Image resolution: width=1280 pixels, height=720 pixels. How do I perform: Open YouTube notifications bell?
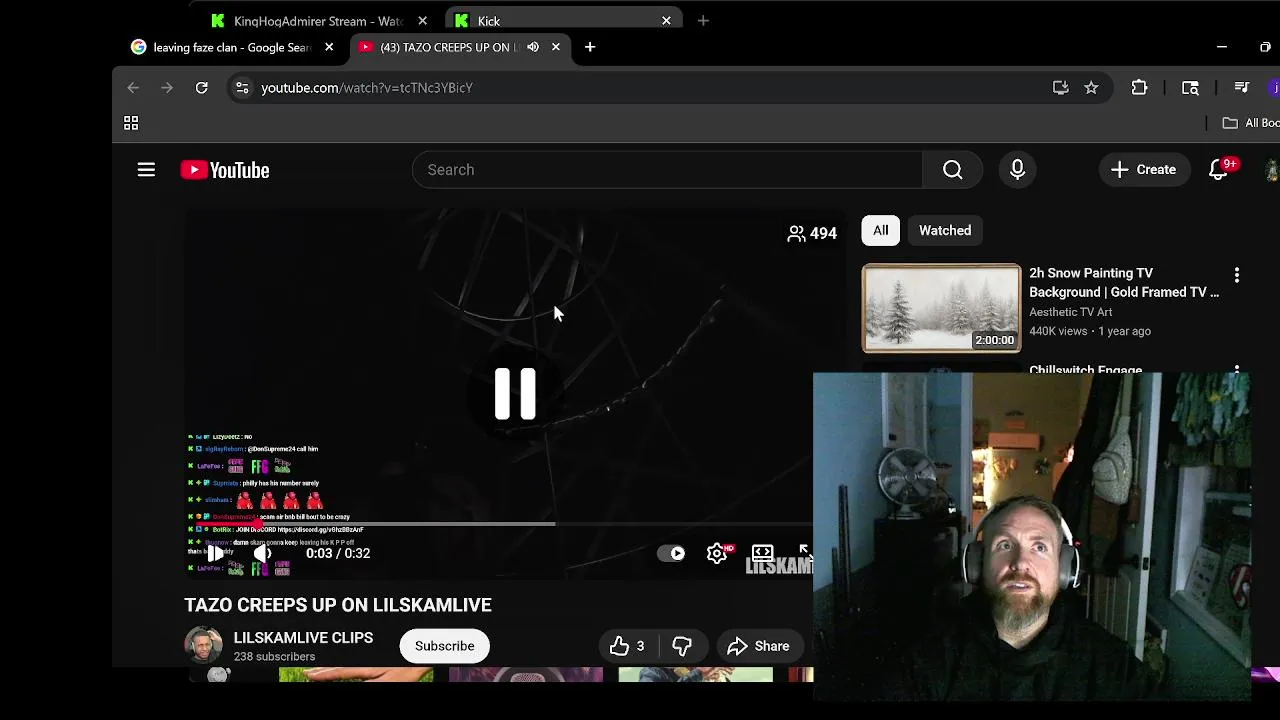tap(1218, 170)
